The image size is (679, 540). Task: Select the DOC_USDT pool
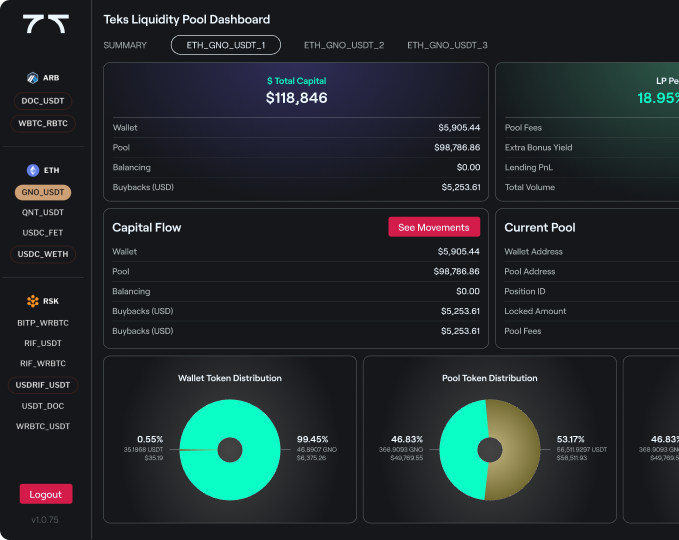pos(45,101)
